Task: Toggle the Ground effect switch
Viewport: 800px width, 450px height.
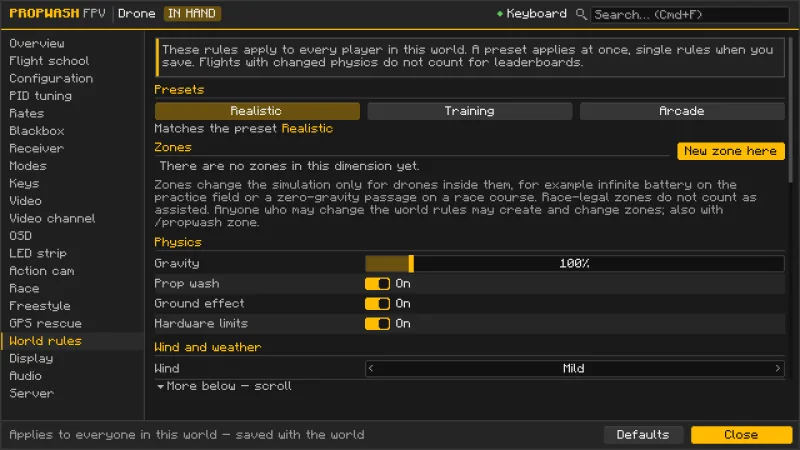Action: [x=378, y=304]
